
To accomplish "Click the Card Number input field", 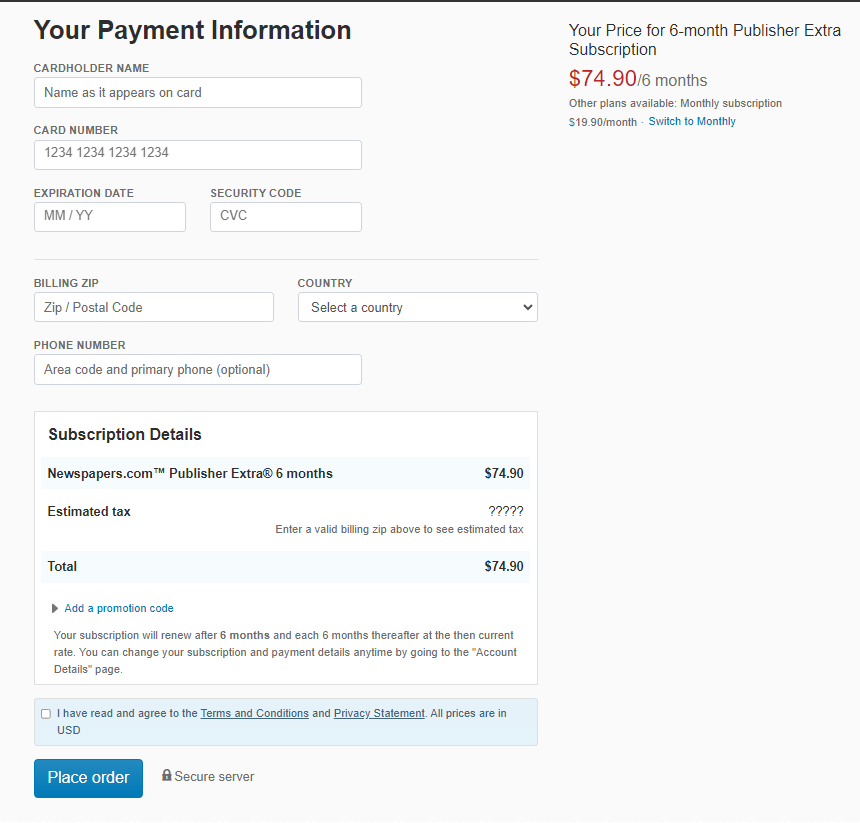I will click(x=197, y=155).
